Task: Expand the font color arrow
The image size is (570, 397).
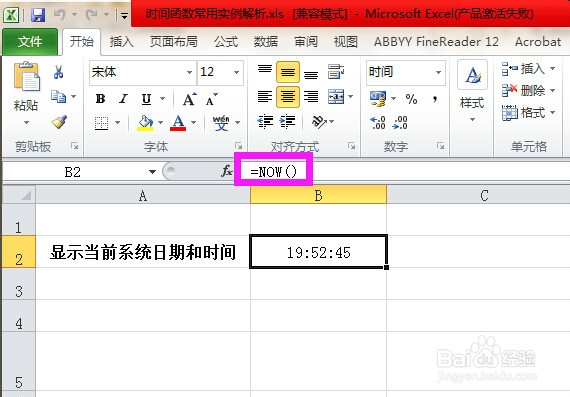Action: [x=193, y=123]
